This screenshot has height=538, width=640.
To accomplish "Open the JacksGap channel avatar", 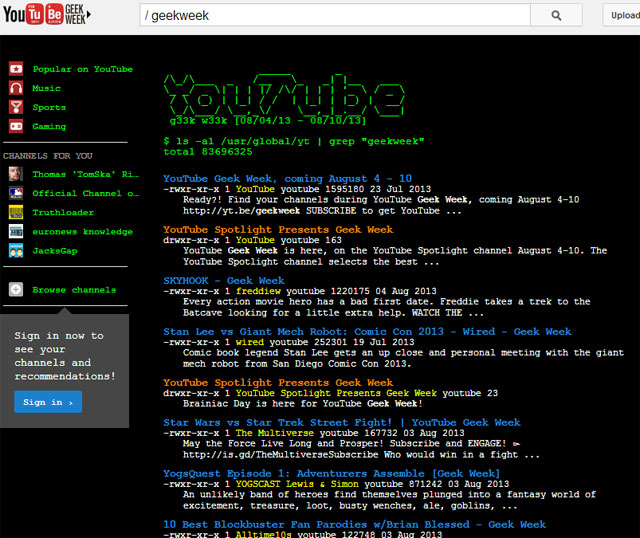I will 16,251.
